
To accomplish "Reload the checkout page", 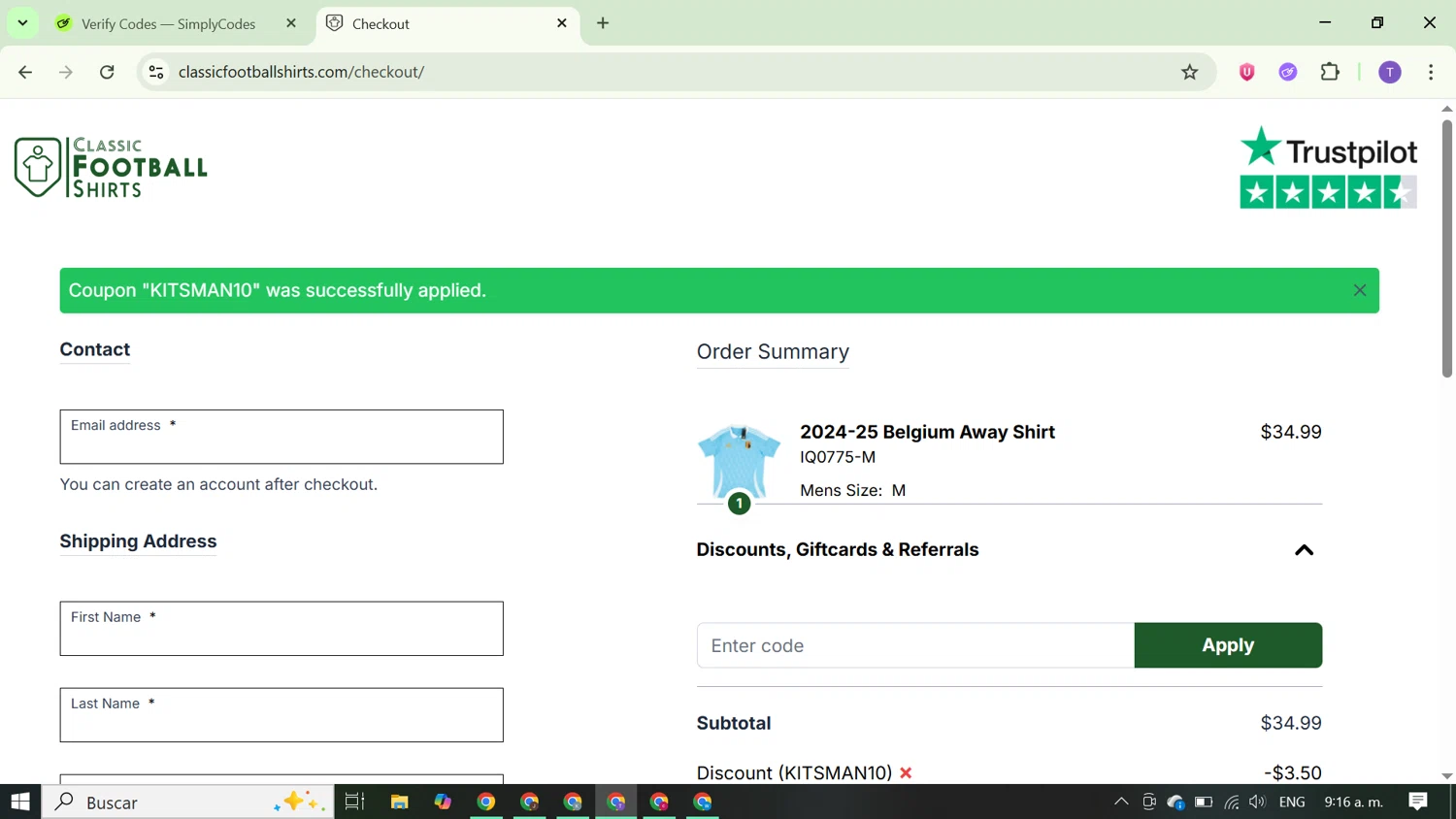I will tap(107, 72).
